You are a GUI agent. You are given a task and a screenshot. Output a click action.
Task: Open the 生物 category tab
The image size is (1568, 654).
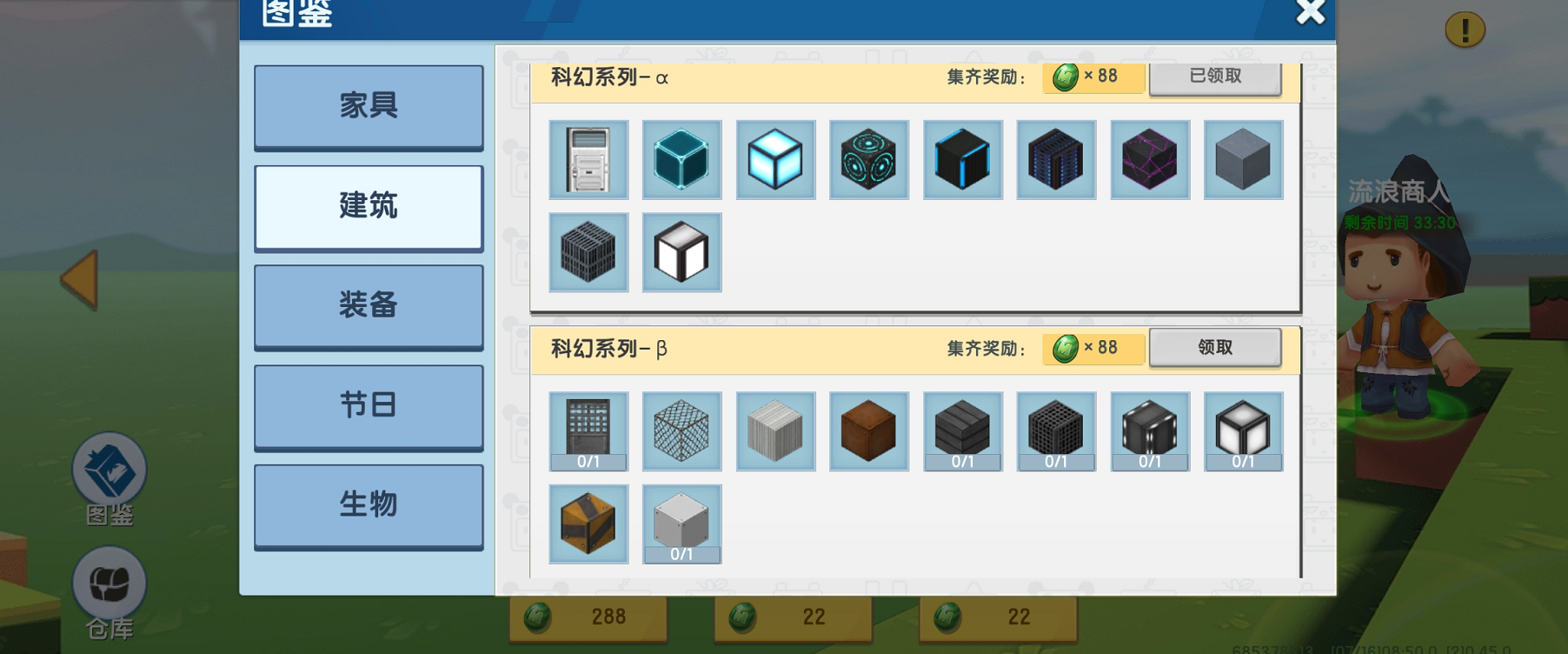point(369,505)
